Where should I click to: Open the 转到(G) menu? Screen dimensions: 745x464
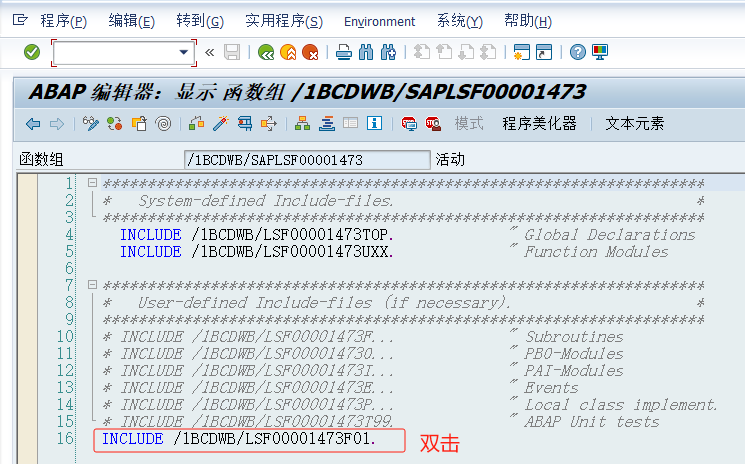200,21
